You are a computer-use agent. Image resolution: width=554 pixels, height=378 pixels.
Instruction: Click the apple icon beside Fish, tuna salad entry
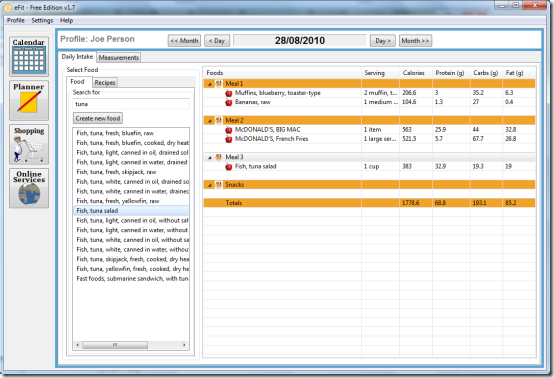point(229,166)
